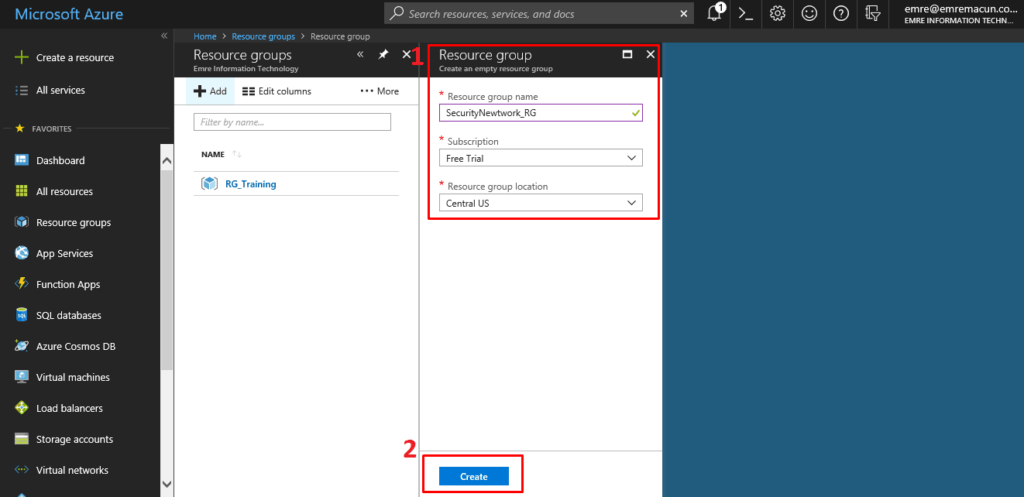This screenshot has width=1024, height=497.
Task: Click the All resources grid icon
Action: pos(22,191)
